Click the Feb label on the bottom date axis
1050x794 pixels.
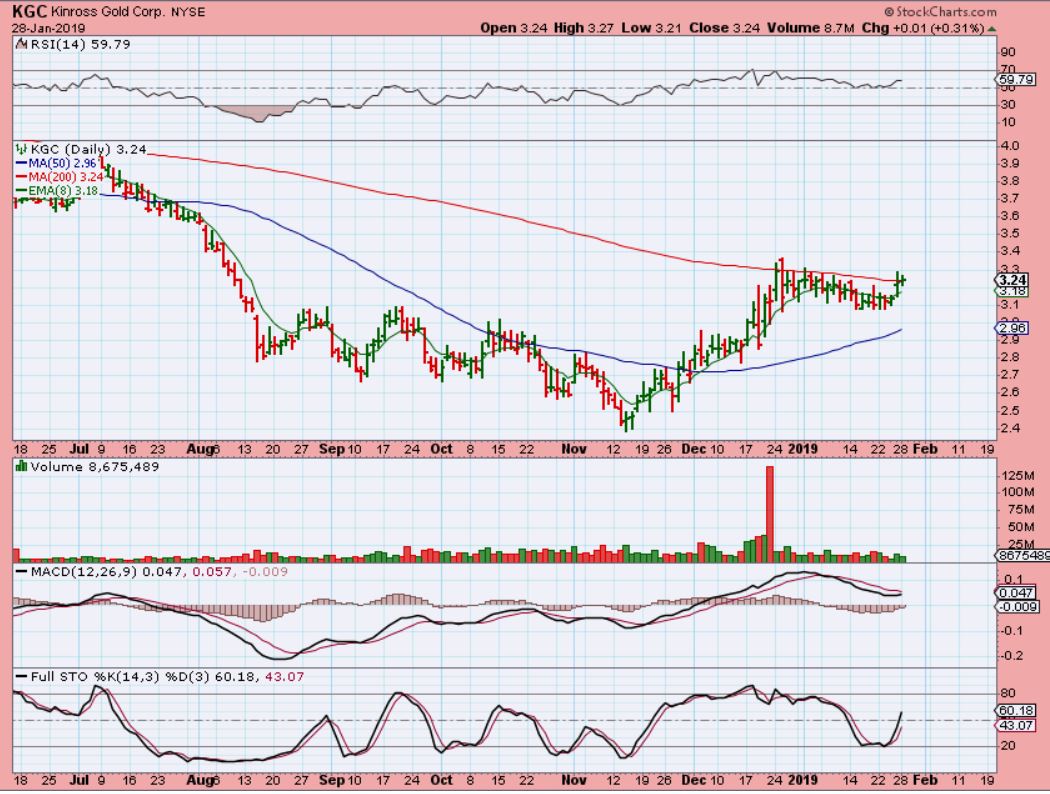click(x=925, y=780)
